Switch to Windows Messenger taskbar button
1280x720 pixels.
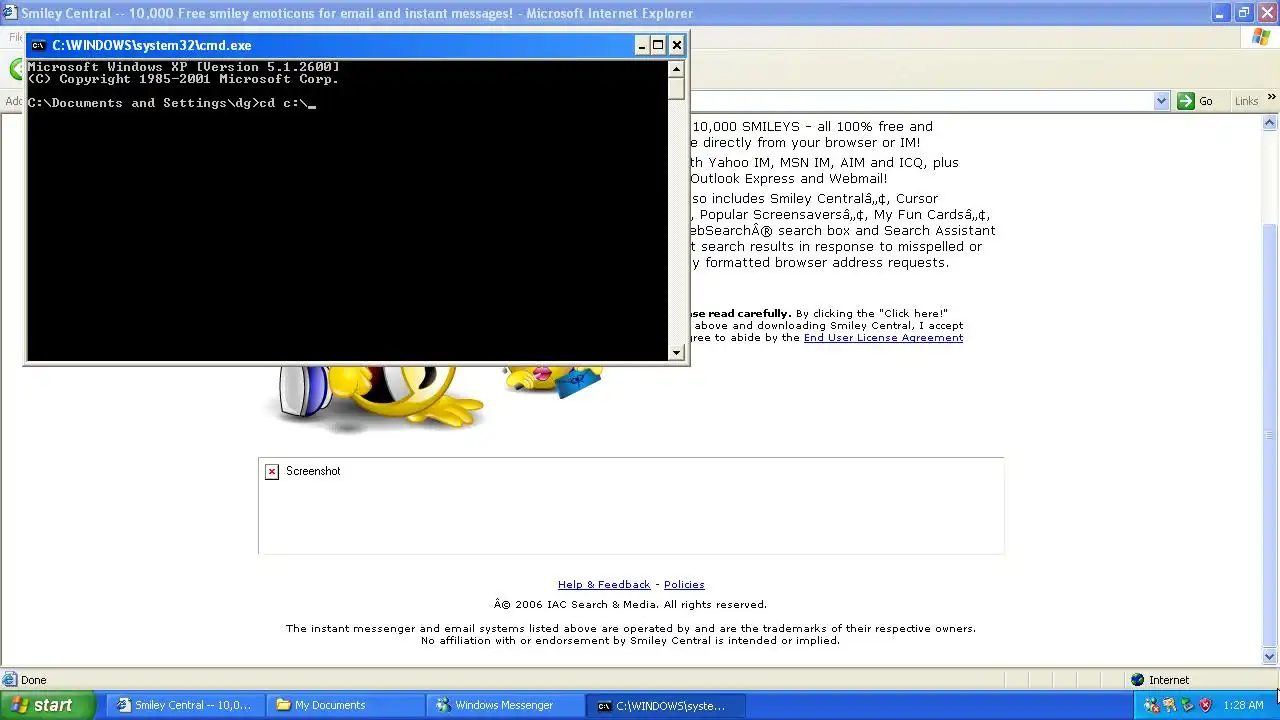tap(504, 705)
